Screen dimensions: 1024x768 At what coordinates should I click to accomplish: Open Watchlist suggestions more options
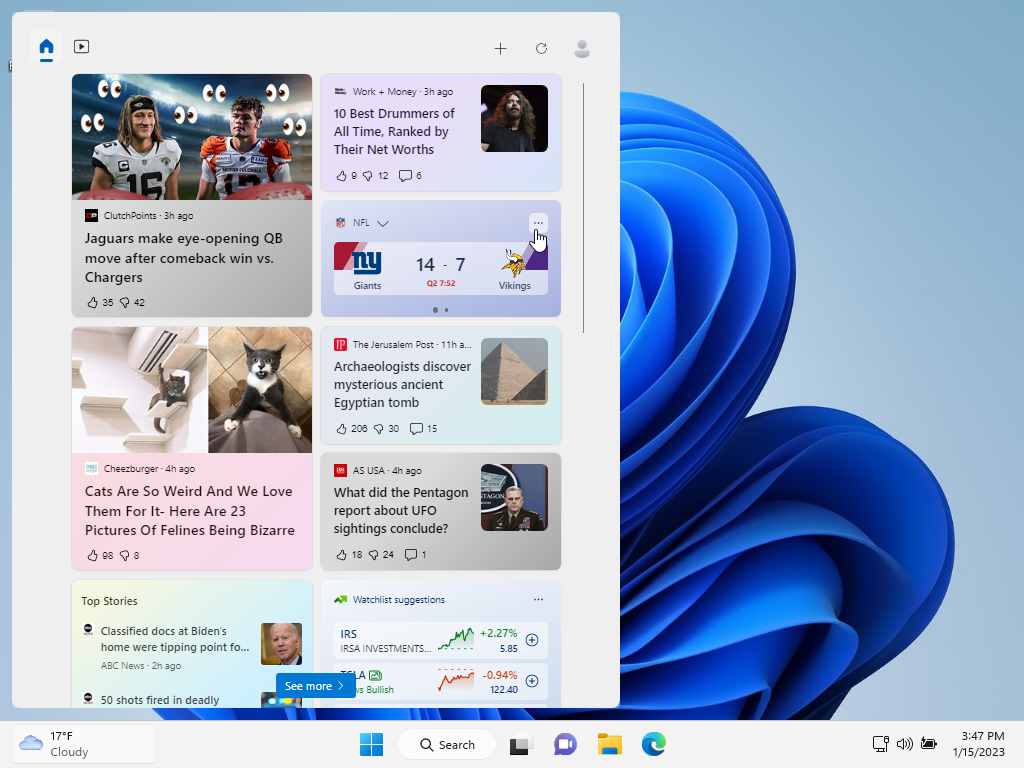click(x=538, y=600)
